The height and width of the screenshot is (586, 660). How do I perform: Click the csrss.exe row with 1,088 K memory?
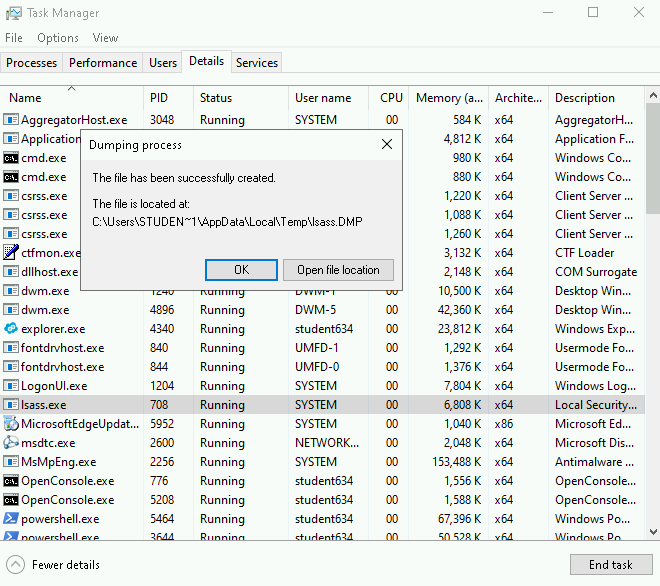(322, 215)
